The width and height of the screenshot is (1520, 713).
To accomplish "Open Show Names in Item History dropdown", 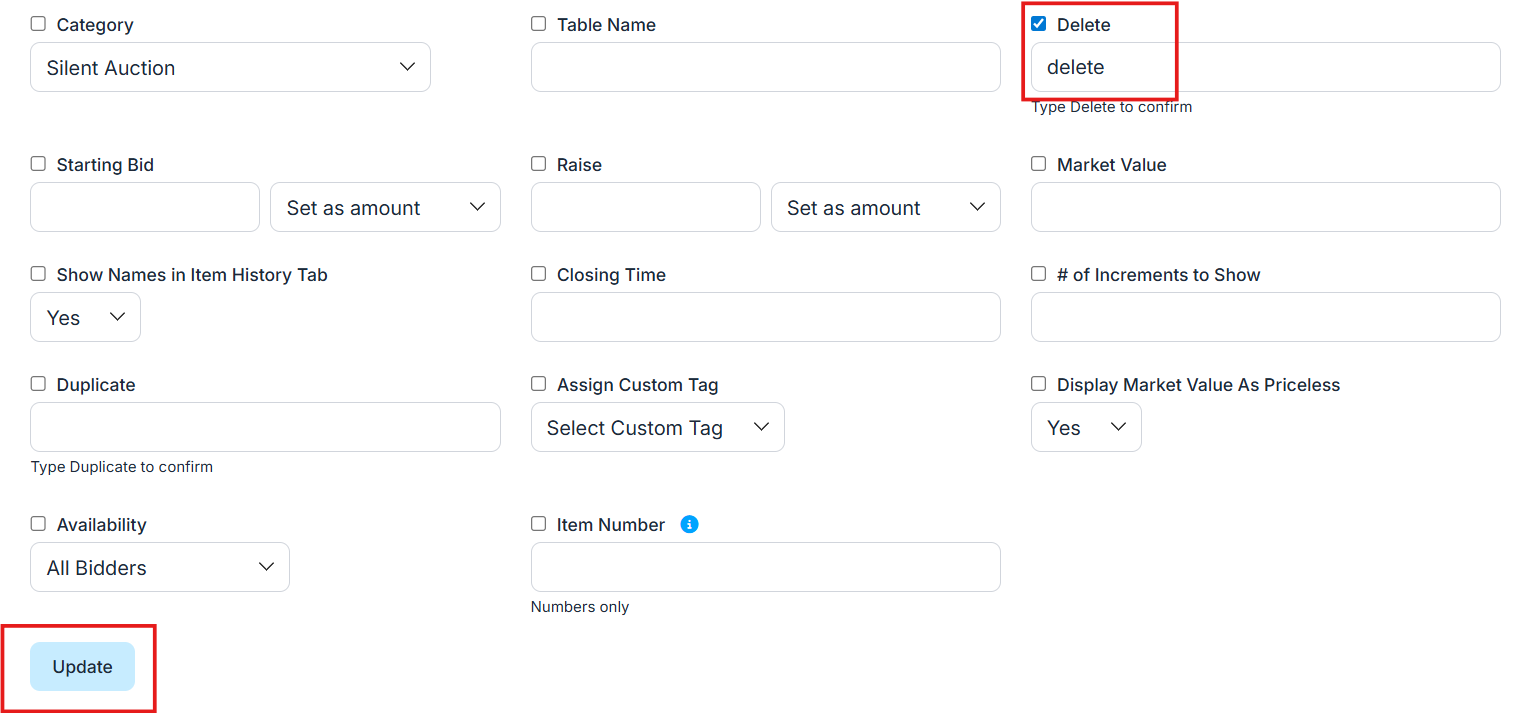I will [85, 317].
